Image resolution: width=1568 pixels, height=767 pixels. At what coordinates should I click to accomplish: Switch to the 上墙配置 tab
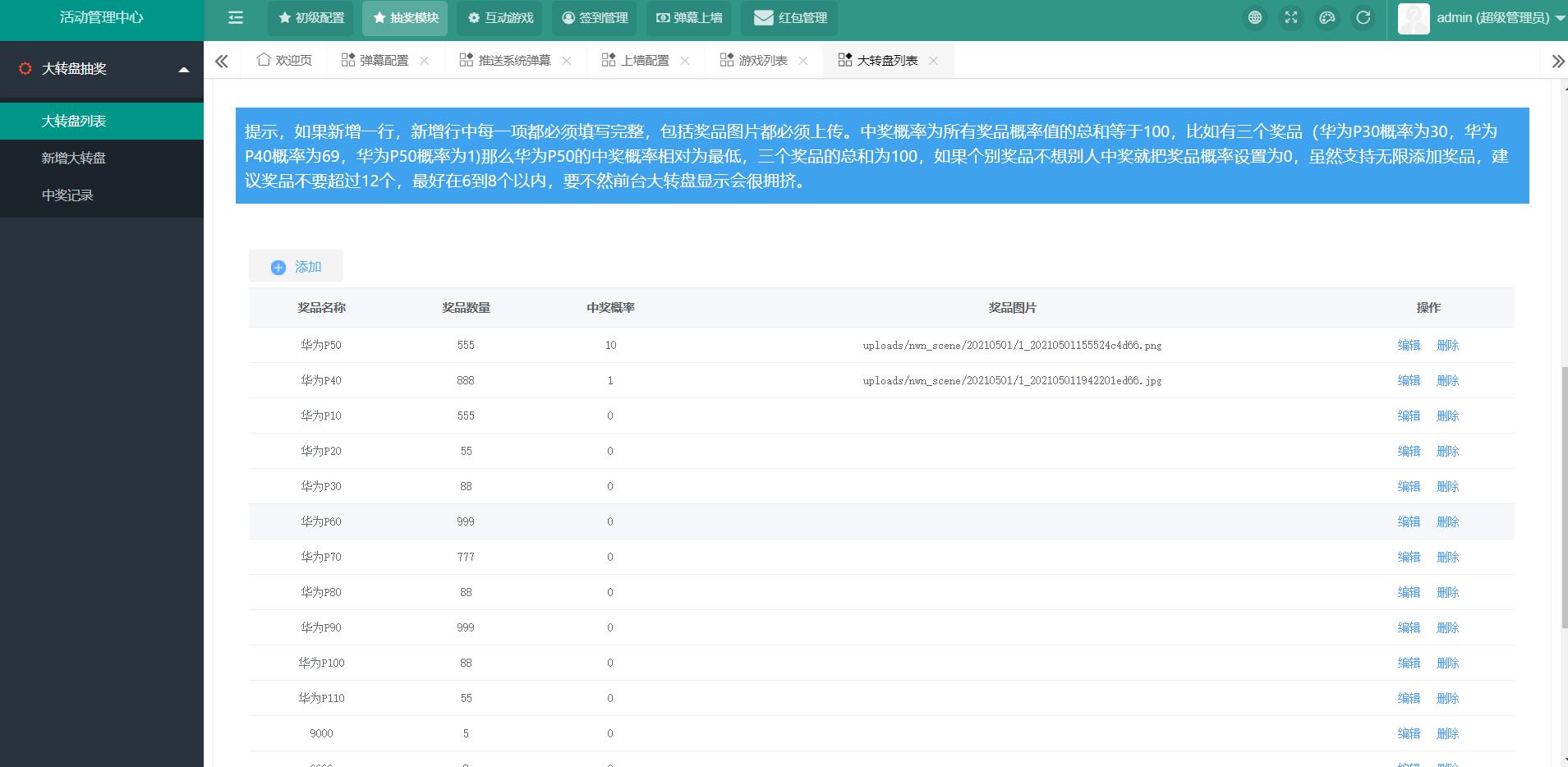tap(635, 61)
